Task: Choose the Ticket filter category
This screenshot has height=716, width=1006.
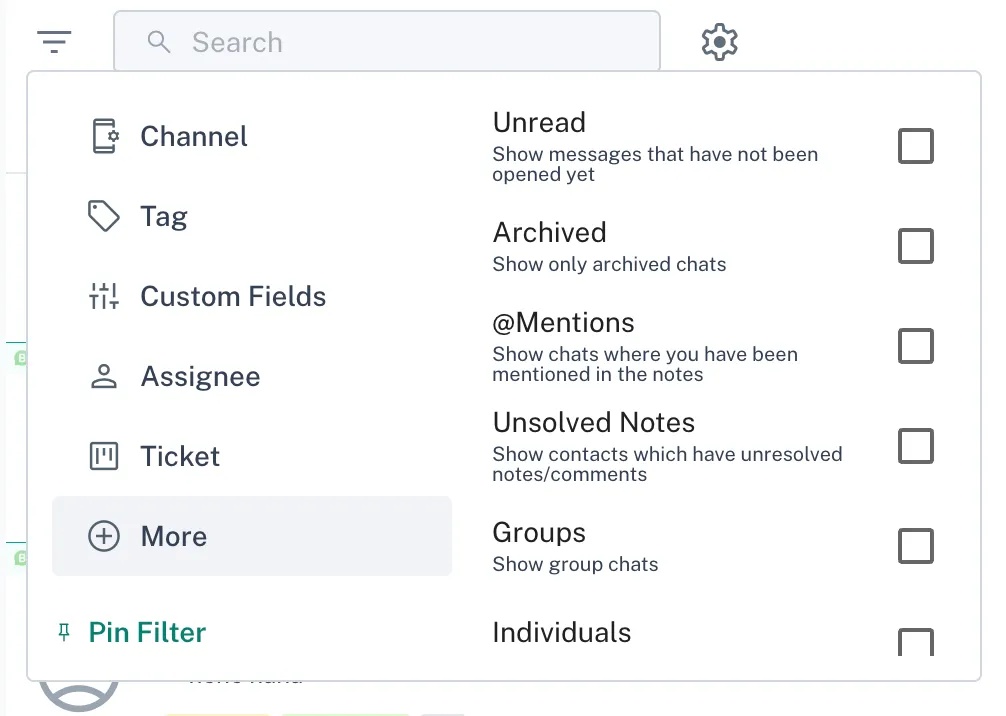Action: 180,456
